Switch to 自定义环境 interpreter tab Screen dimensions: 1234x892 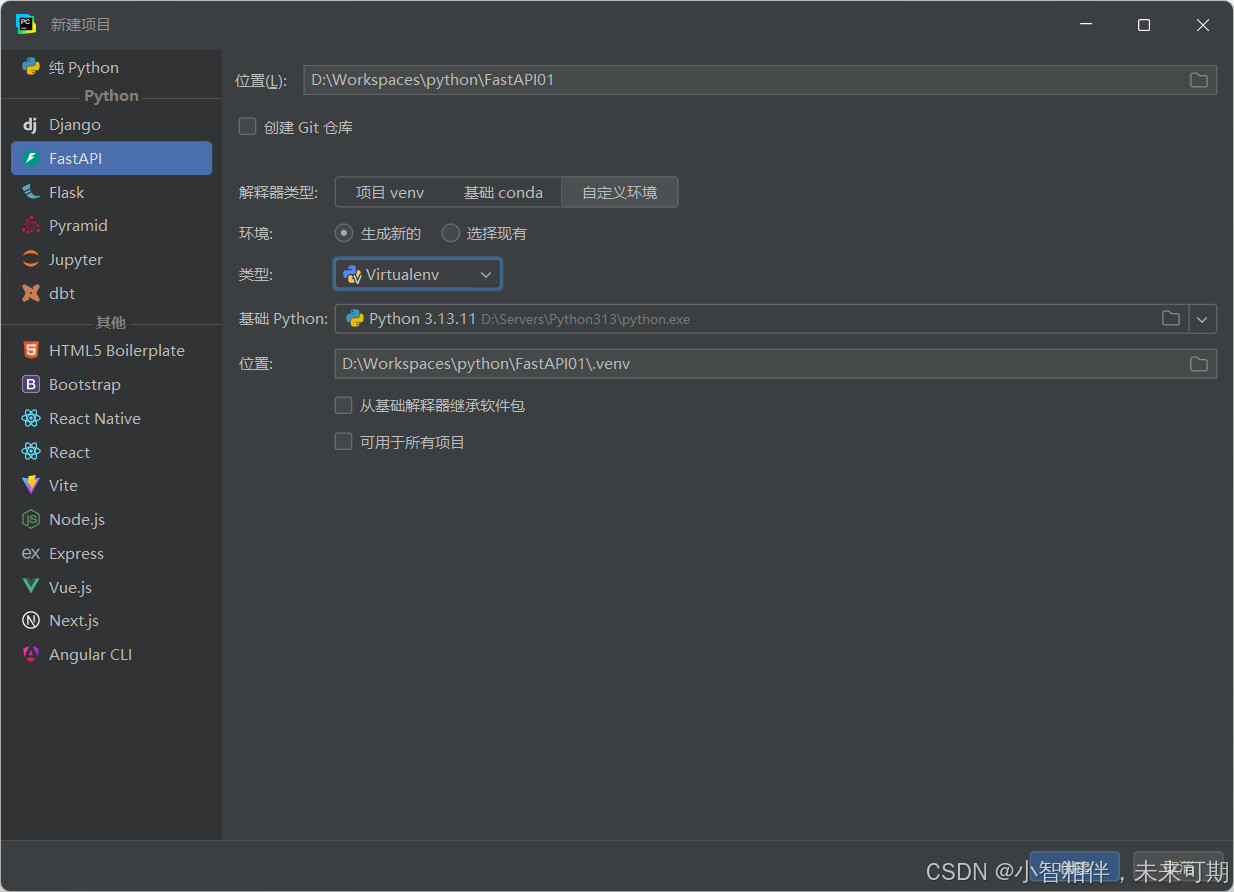tap(620, 192)
